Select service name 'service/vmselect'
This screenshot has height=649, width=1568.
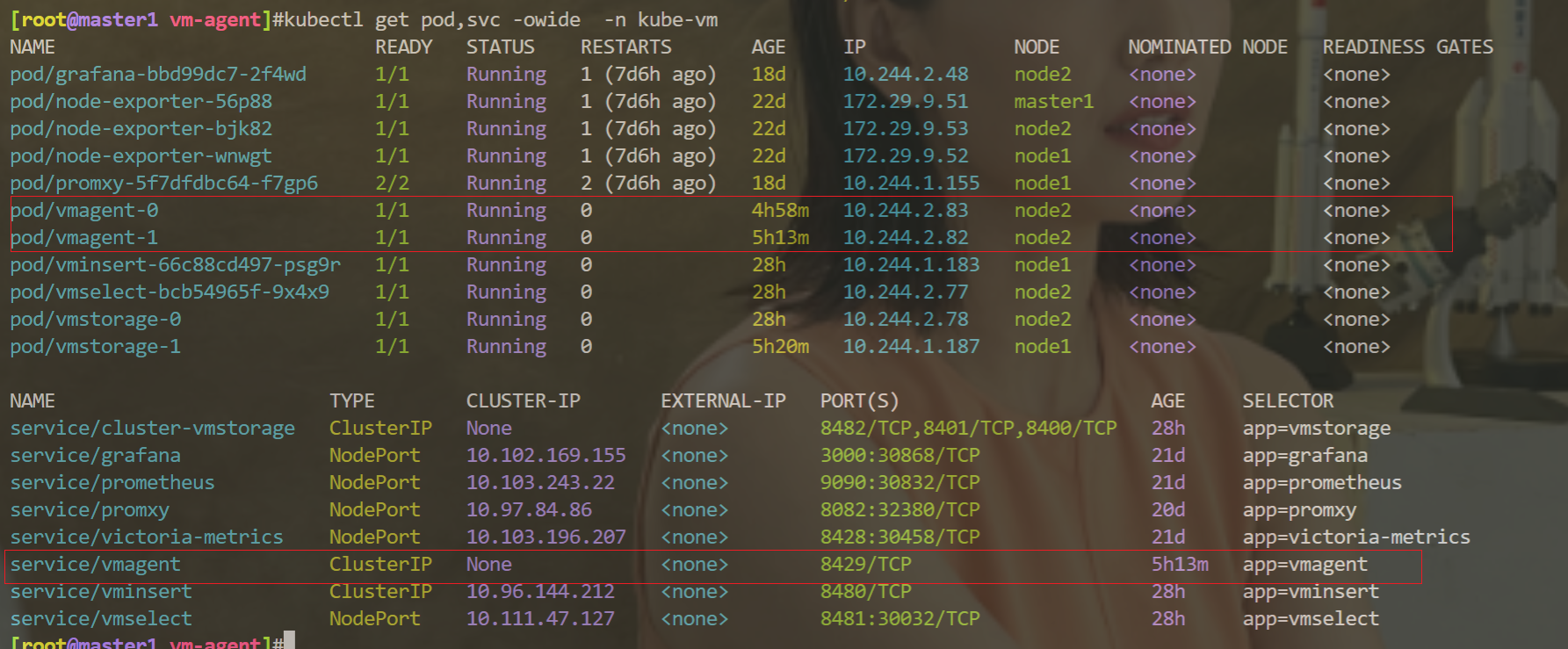(x=101, y=619)
